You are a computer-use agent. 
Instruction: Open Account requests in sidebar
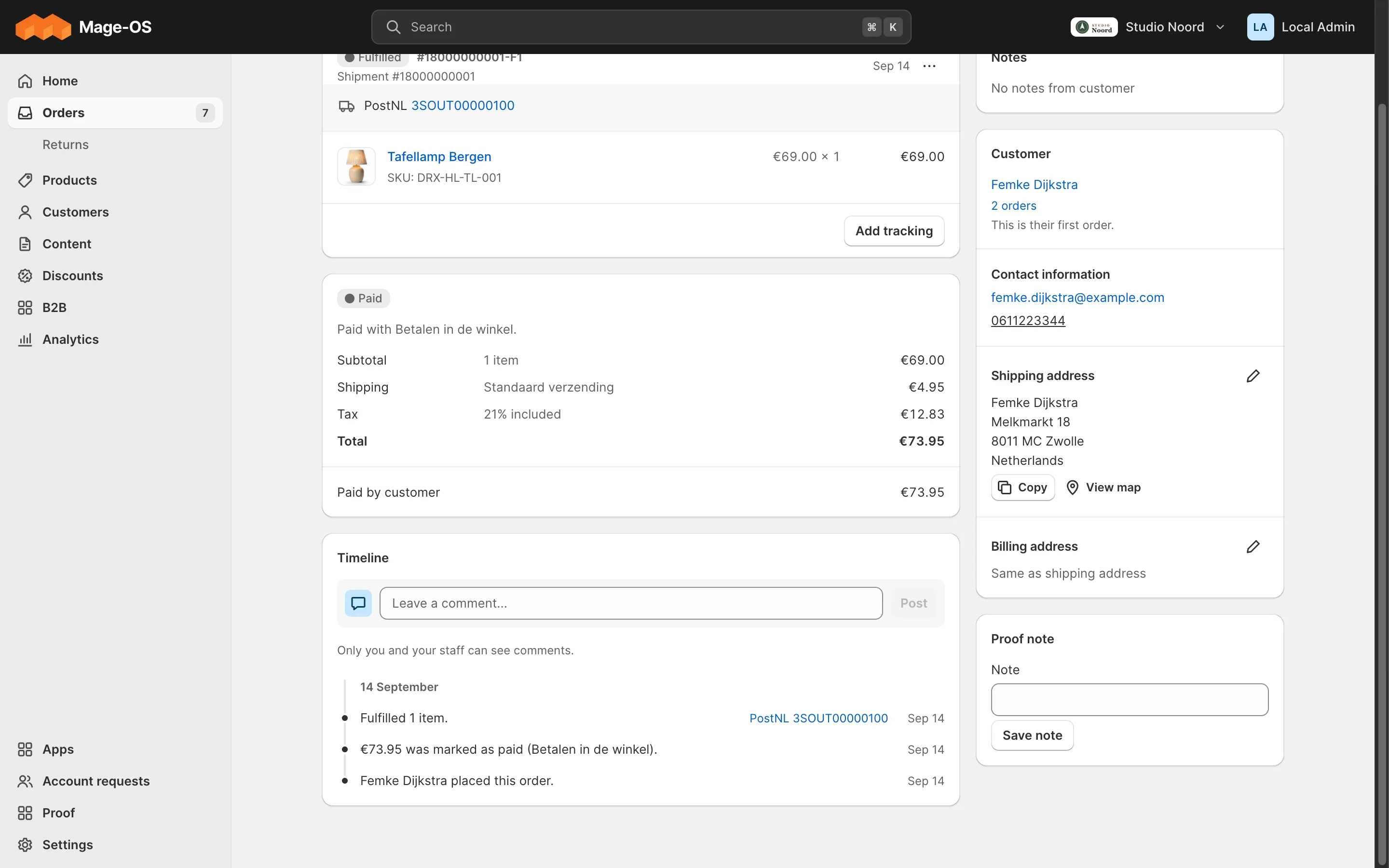(115, 781)
